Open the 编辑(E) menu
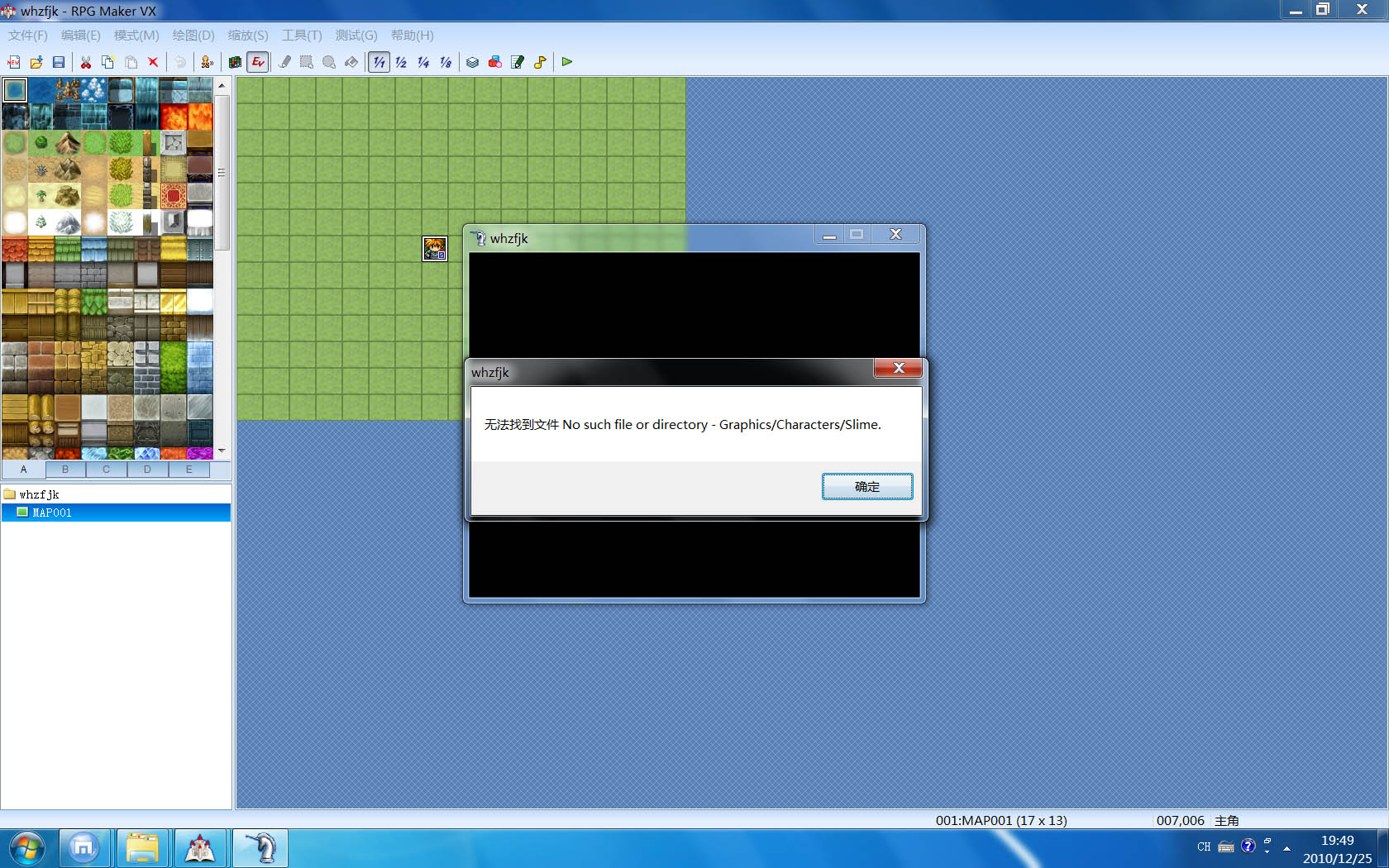The image size is (1389, 868). (81, 36)
